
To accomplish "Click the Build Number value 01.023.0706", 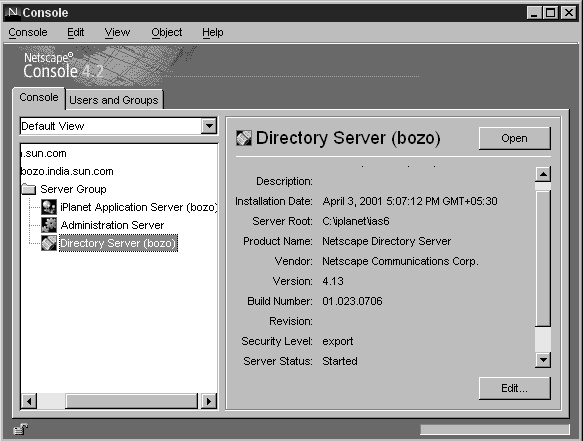I will 352,301.
